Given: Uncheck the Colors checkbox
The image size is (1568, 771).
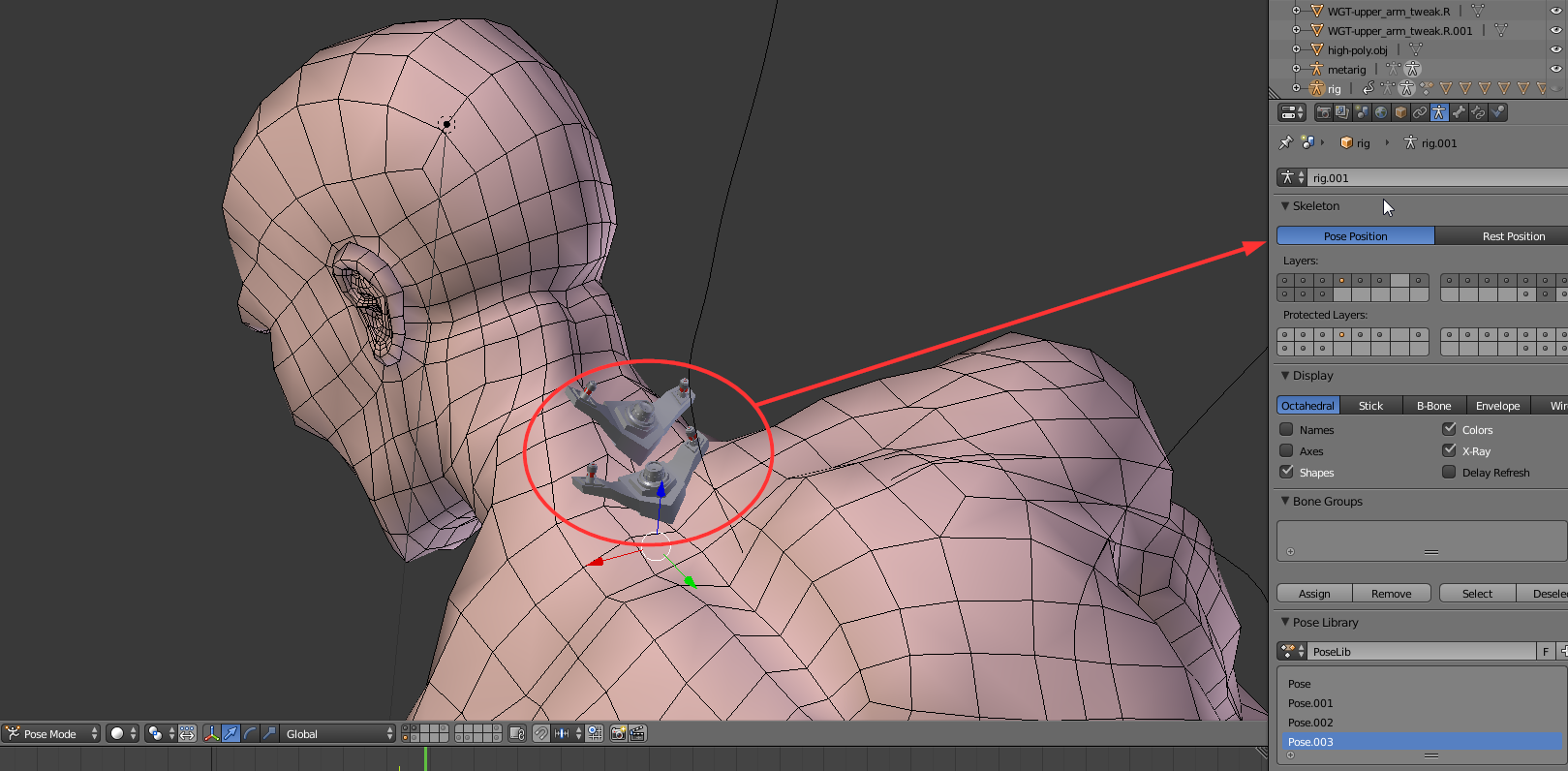Looking at the screenshot, I should click(x=1449, y=429).
